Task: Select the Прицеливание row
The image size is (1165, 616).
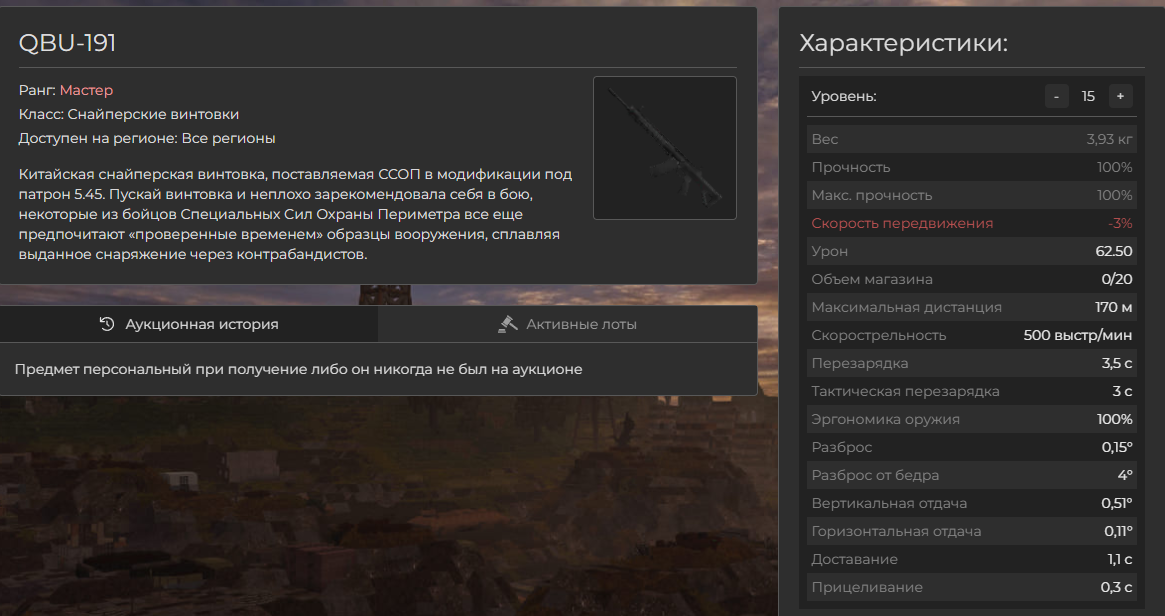Action: coord(972,587)
